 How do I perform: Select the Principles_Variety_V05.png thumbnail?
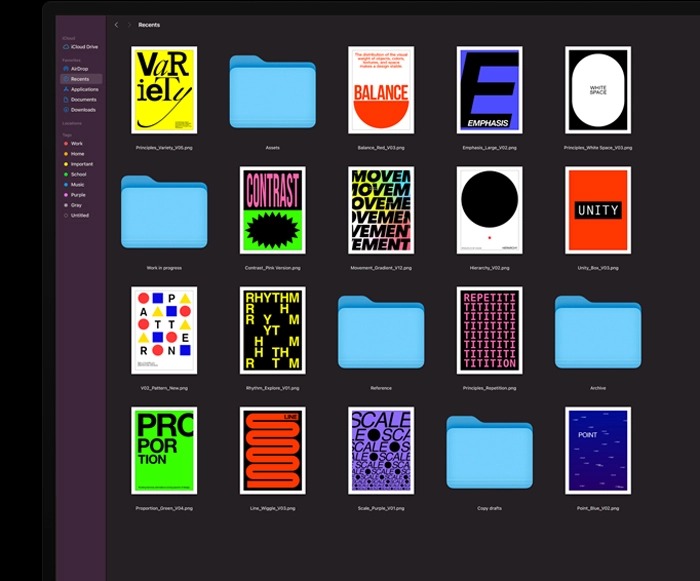tap(164, 90)
